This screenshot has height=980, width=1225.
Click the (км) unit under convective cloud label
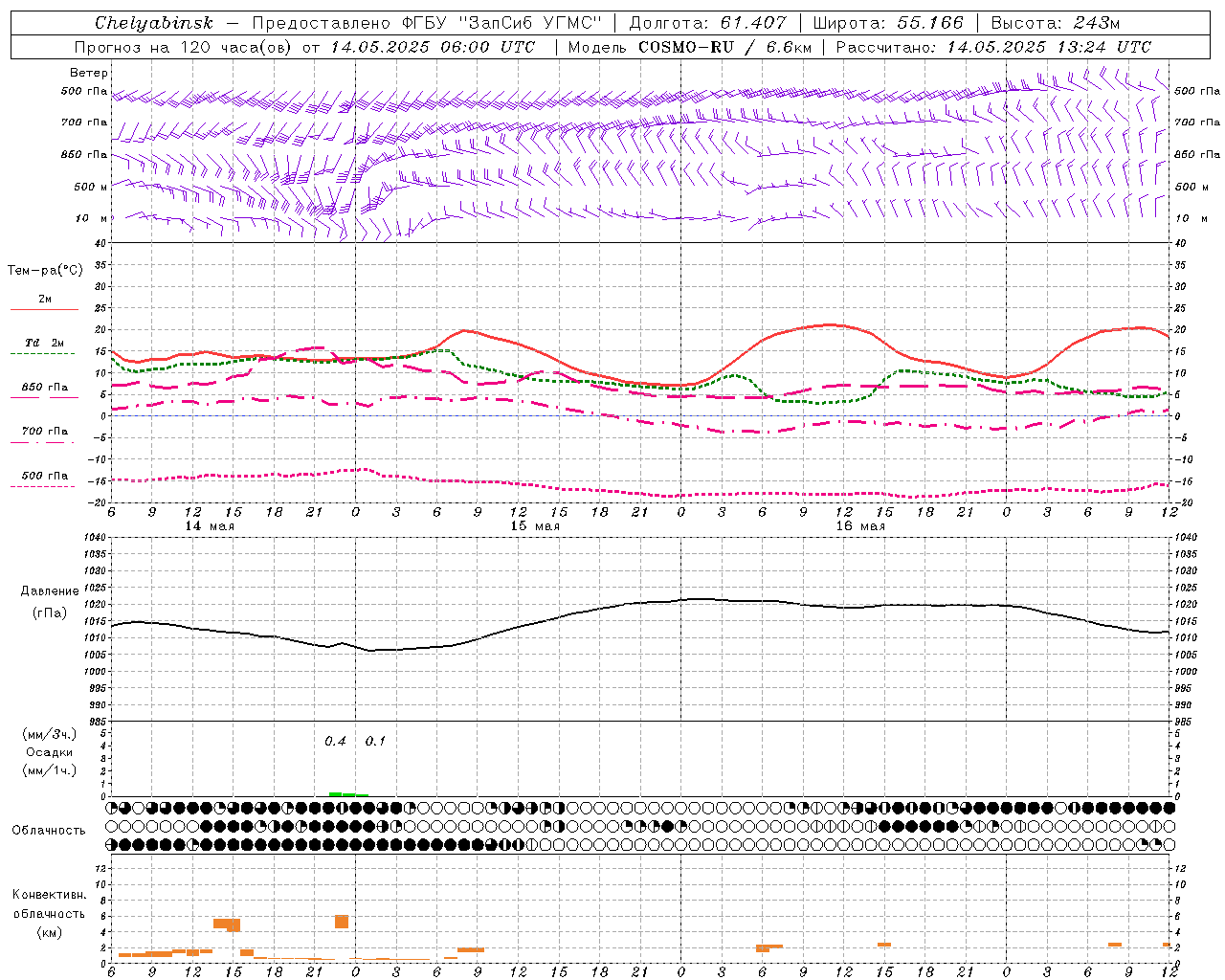point(49,932)
